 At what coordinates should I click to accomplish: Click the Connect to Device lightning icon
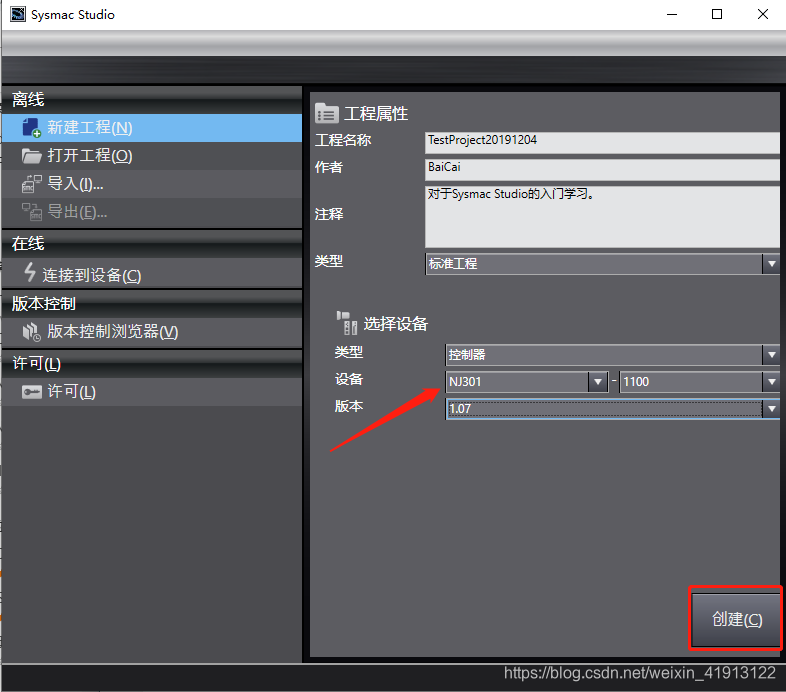pos(30,272)
